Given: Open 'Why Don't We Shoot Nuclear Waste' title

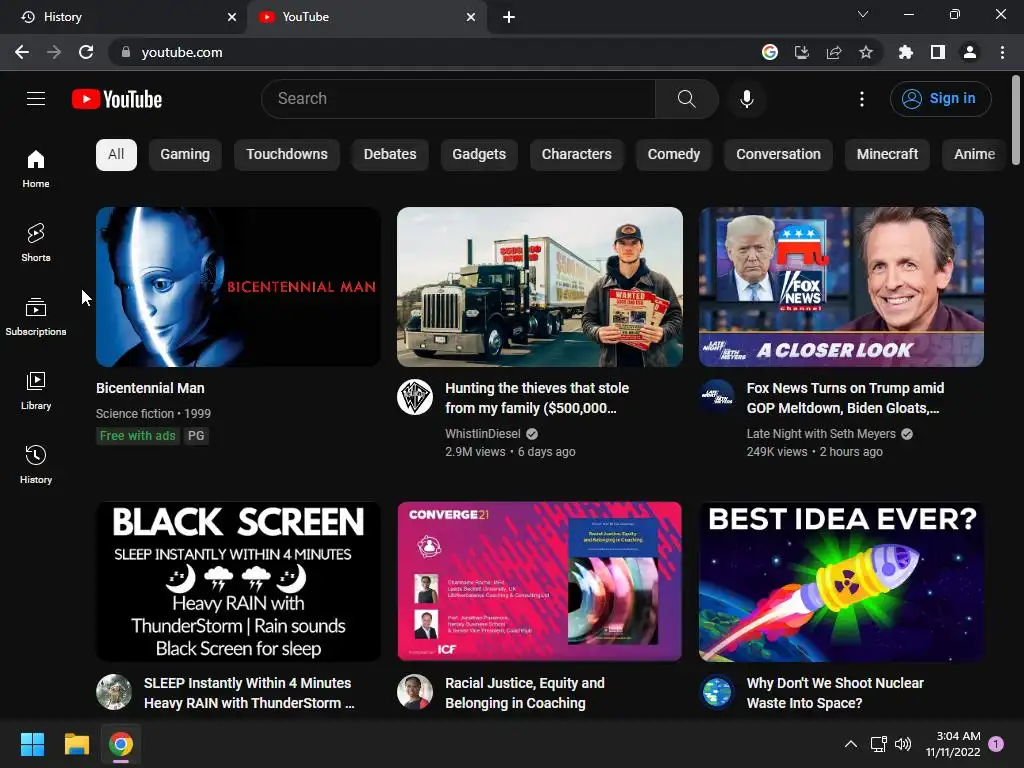Looking at the screenshot, I should [835, 693].
